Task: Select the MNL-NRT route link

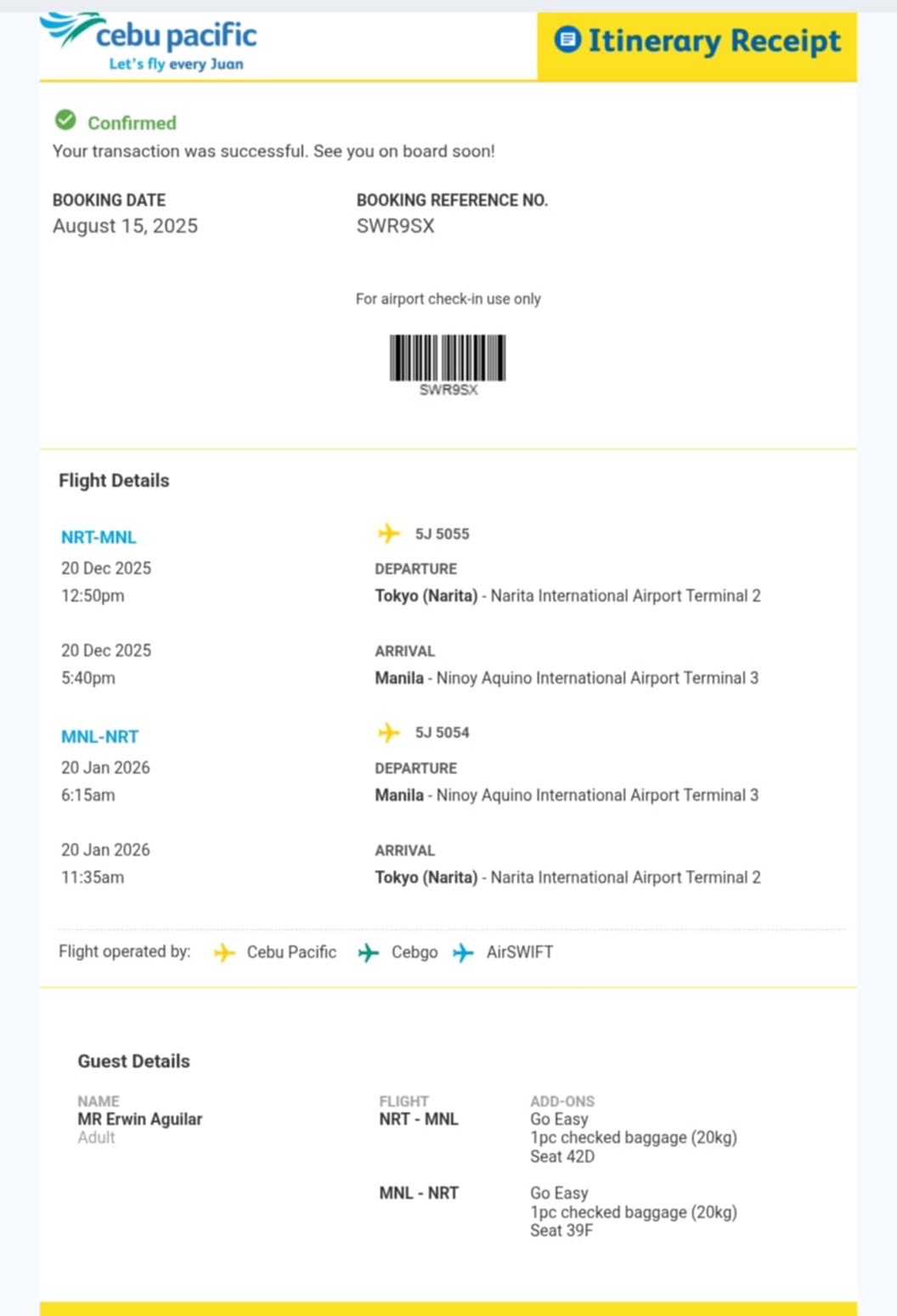Action: [99, 737]
